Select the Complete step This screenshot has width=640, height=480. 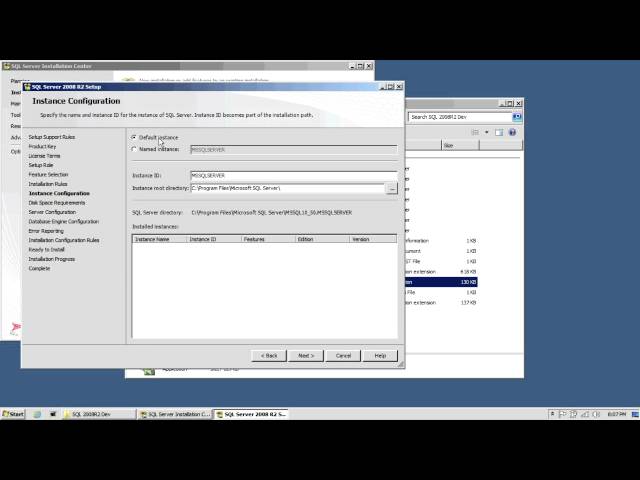(39, 269)
